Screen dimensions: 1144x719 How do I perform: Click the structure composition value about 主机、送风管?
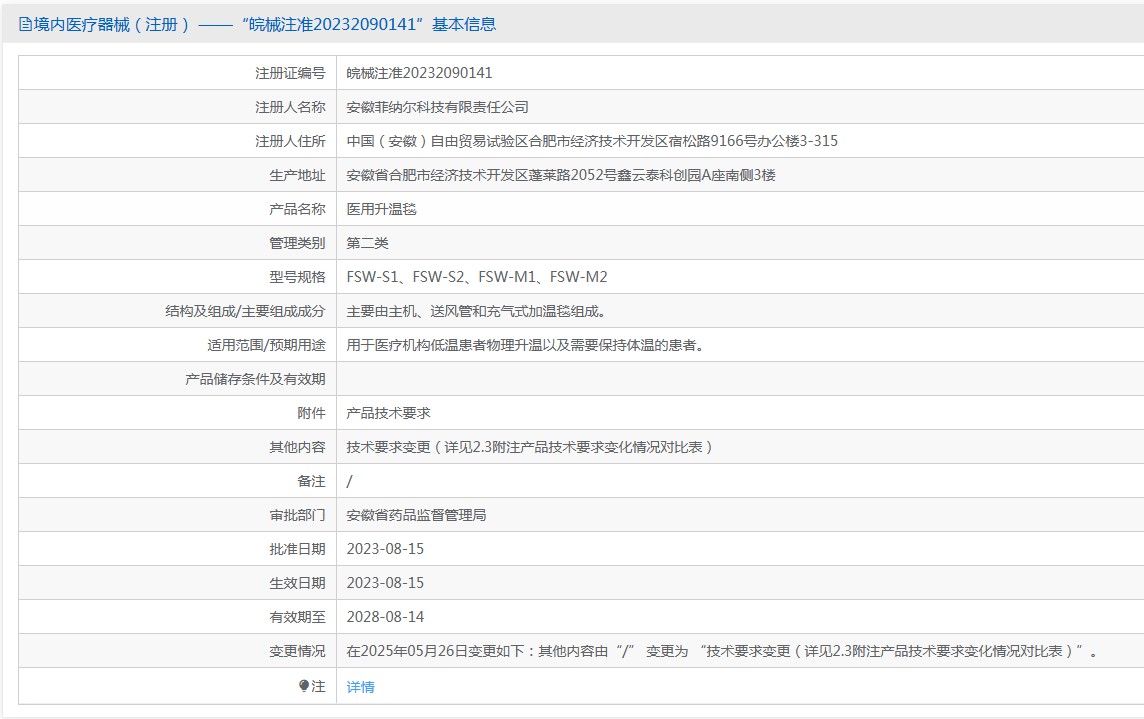coord(475,311)
